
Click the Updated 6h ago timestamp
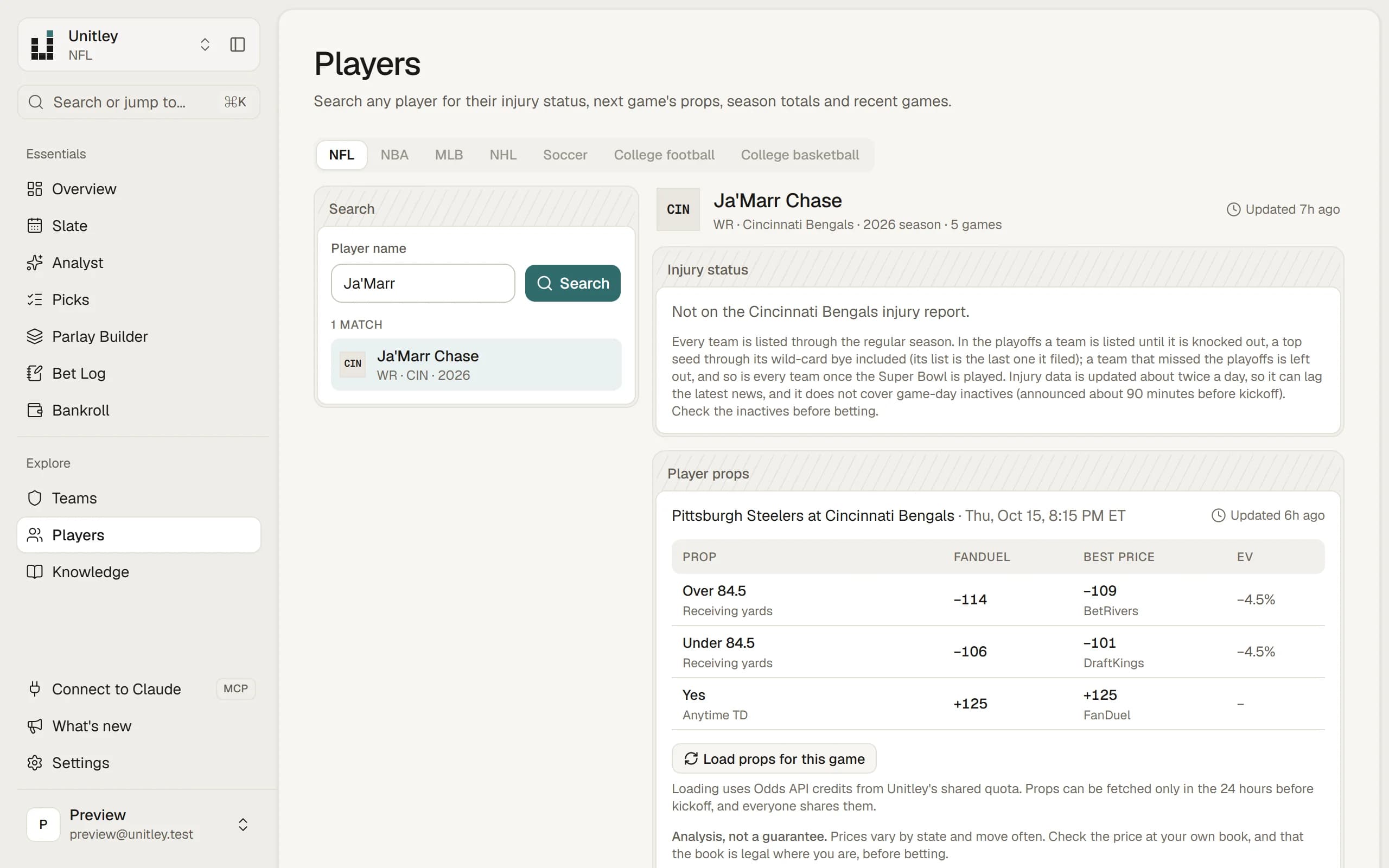click(x=1268, y=515)
